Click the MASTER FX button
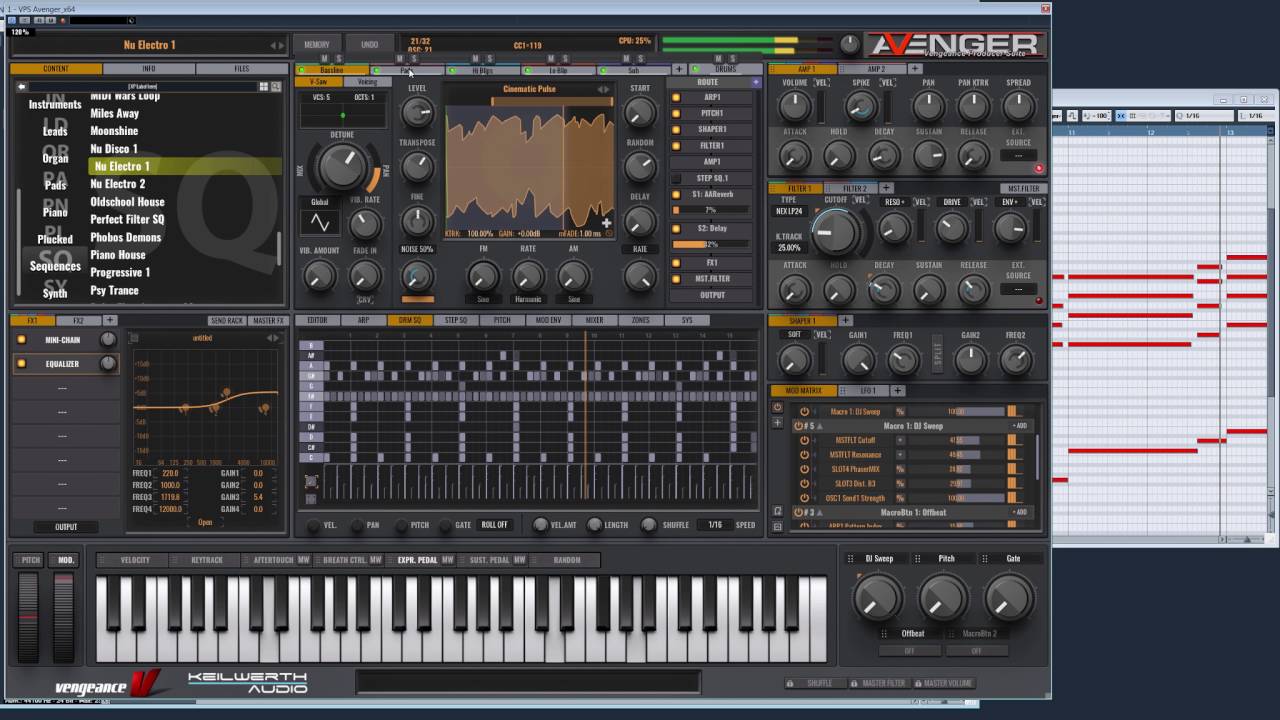This screenshot has width=1280, height=720. (x=268, y=321)
